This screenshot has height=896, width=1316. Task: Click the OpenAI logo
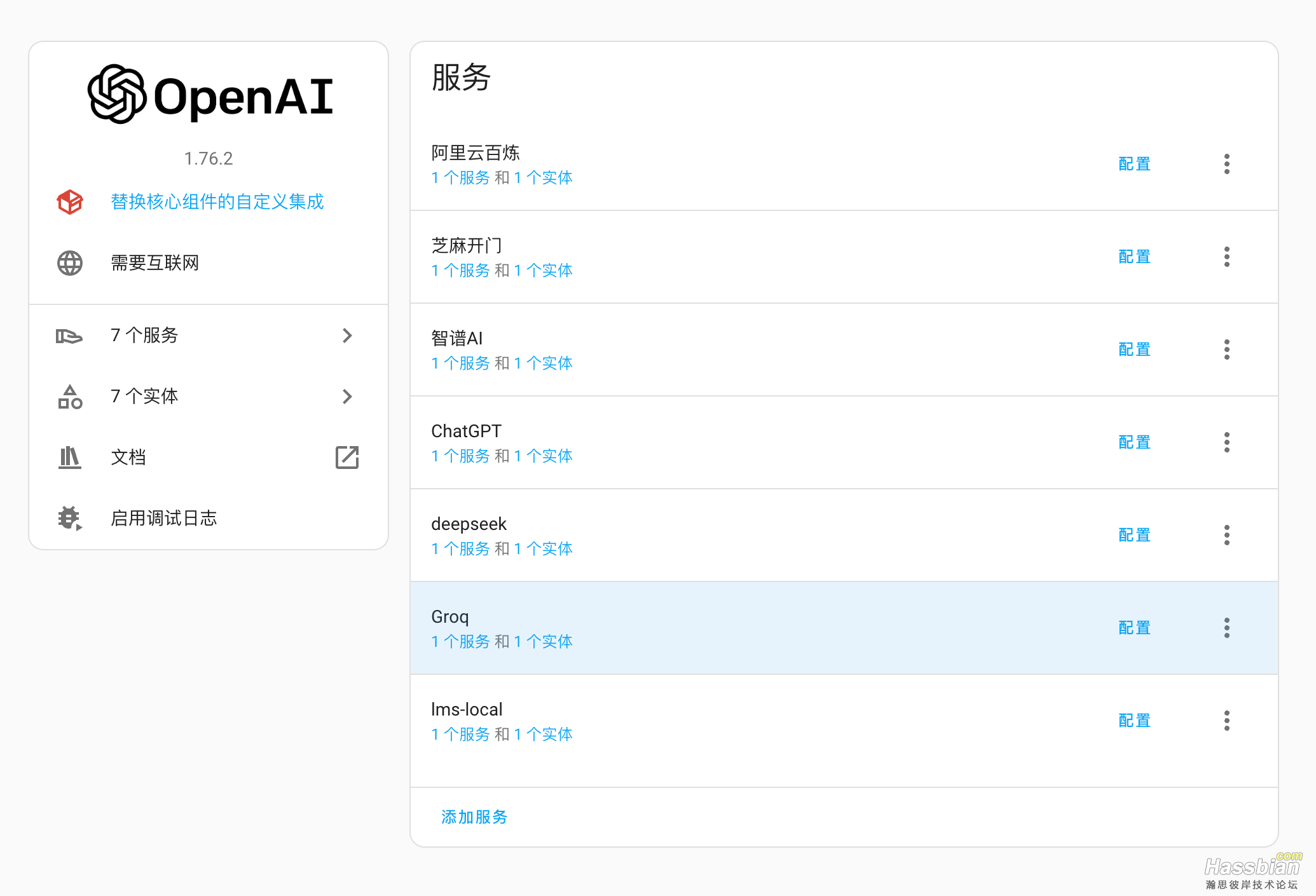210,95
